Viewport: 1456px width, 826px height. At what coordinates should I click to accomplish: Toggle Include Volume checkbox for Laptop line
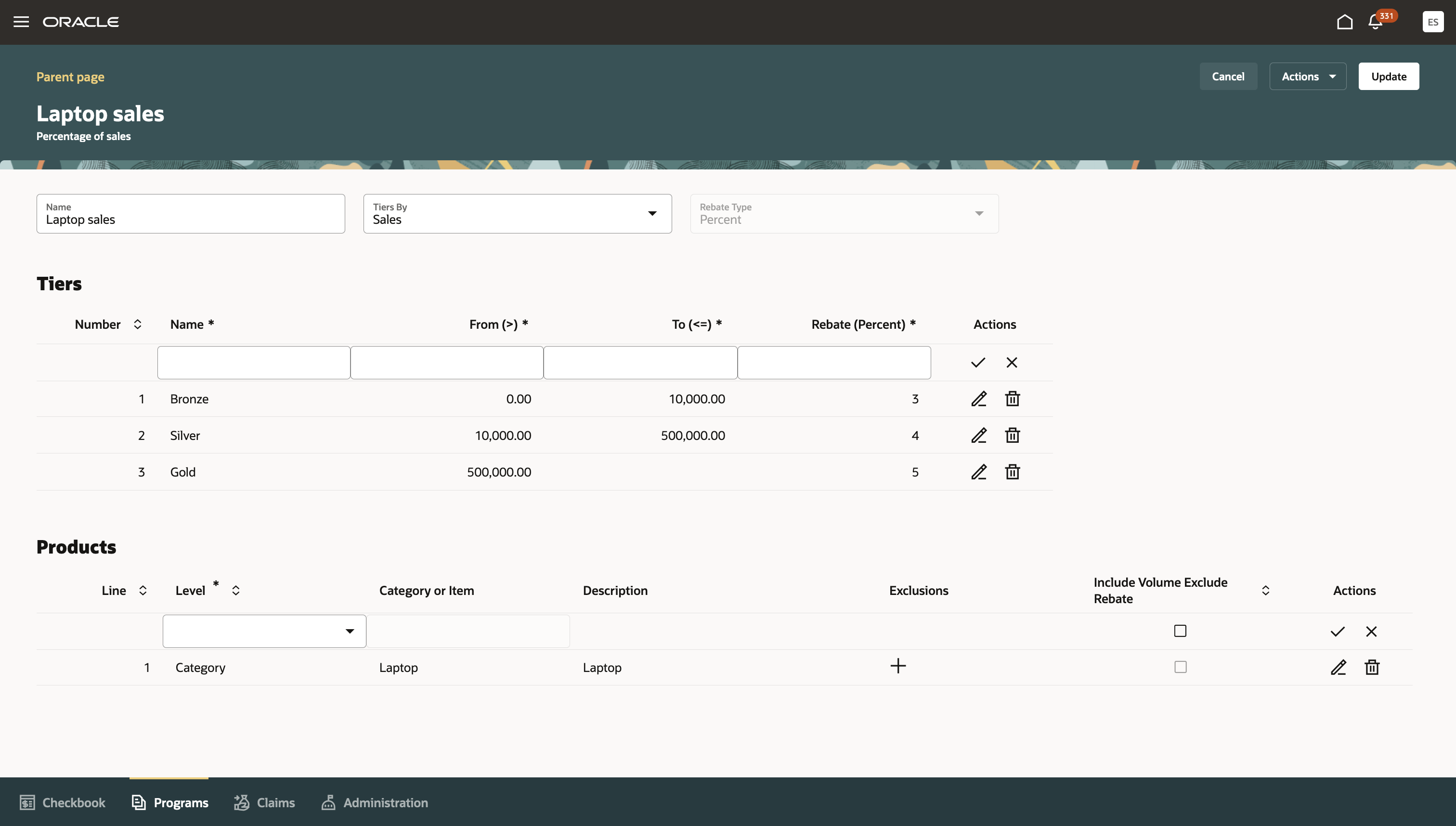(x=1180, y=667)
